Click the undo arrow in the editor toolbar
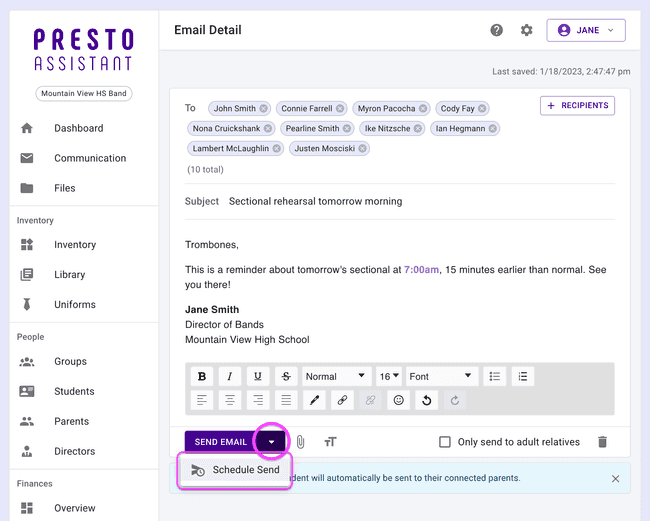Image resolution: width=650 pixels, height=521 pixels. pyautogui.click(x=427, y=400)
